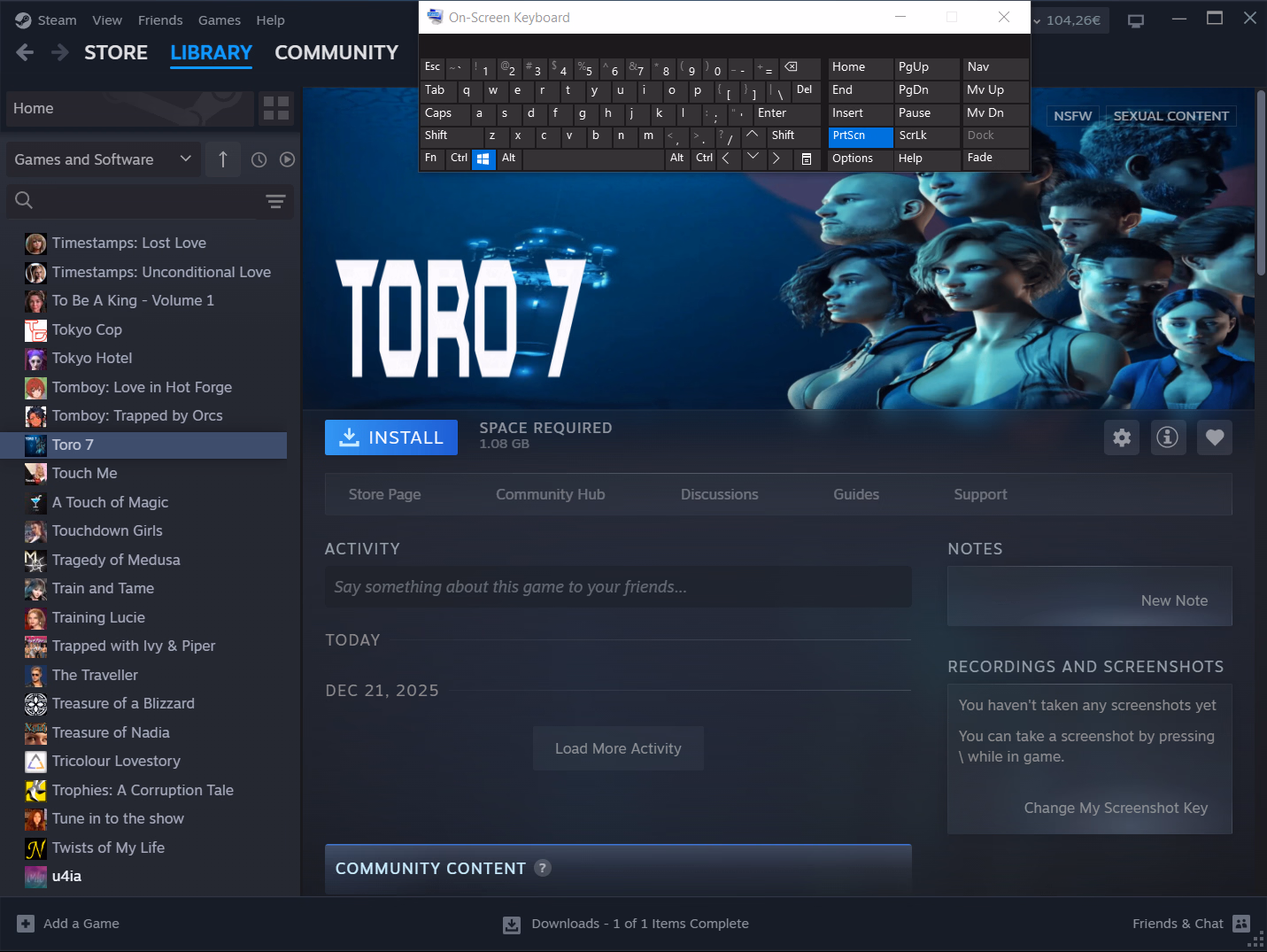Select u4ia in the game list
This screenshot has height=952, width=1267.
pyautogui.click(x=143, y=876)
